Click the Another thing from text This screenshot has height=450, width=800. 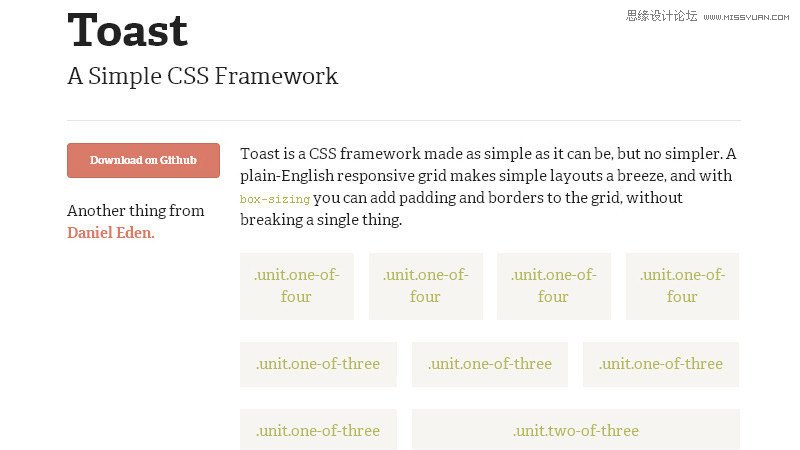pyautogui.click(x=135, y=211)
